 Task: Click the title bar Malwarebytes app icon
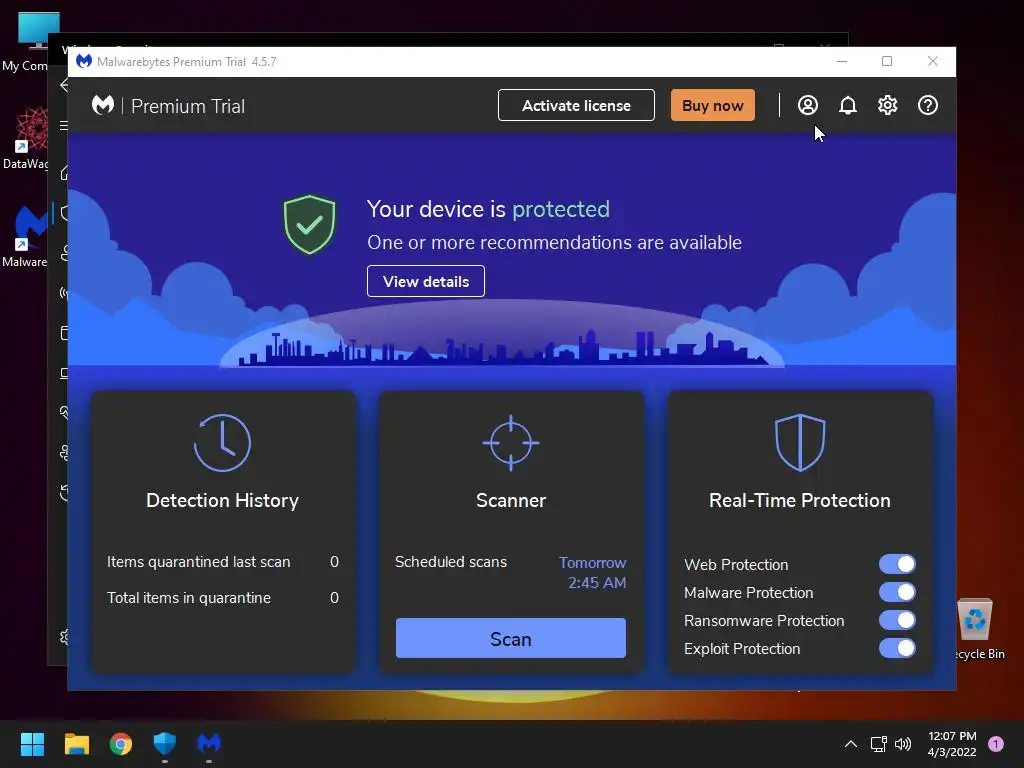pos(84,61)
